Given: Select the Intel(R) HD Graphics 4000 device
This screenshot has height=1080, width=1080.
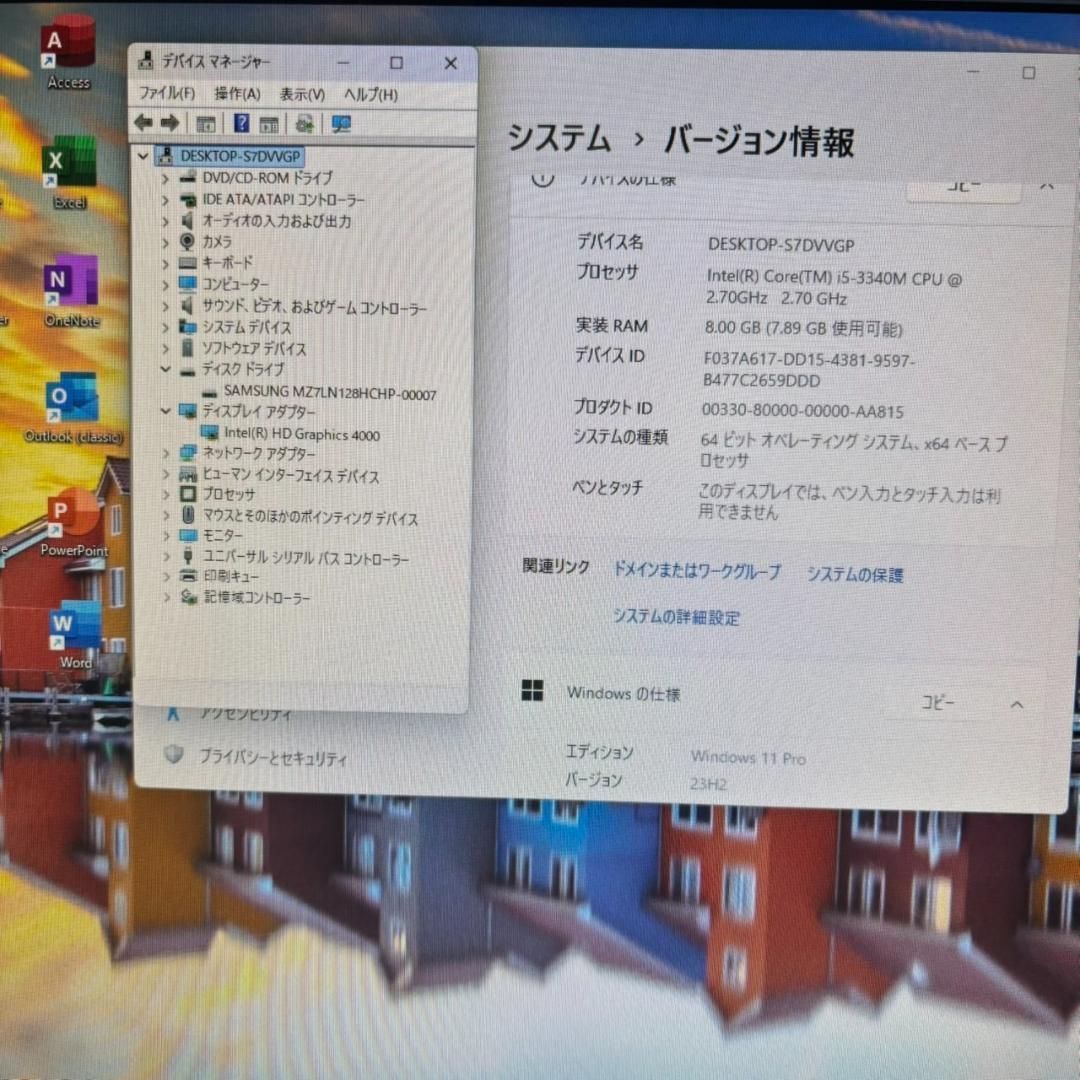Looking at the screenshot, I should coord(301,434).
